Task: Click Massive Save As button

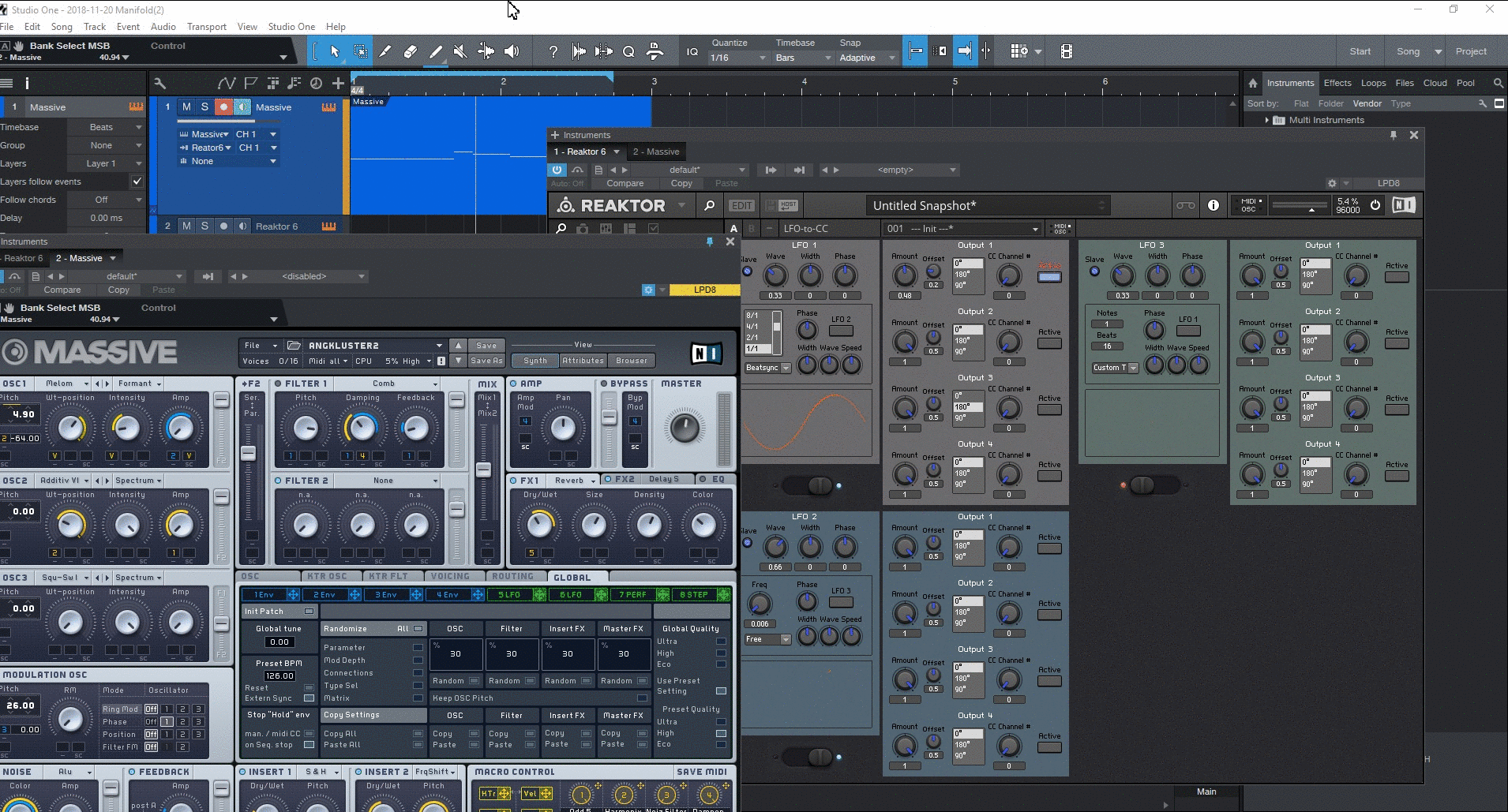Action: (x=487, y=361)
